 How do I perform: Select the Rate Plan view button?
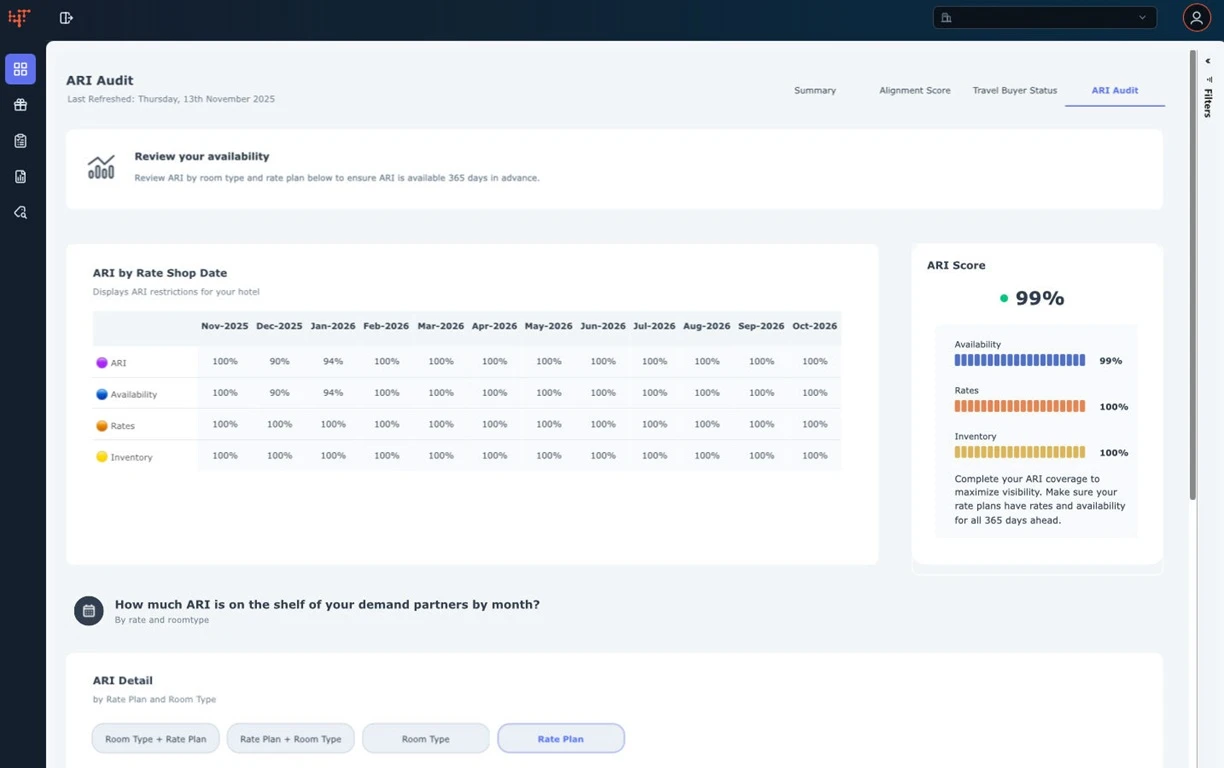(x=561, y=739)
